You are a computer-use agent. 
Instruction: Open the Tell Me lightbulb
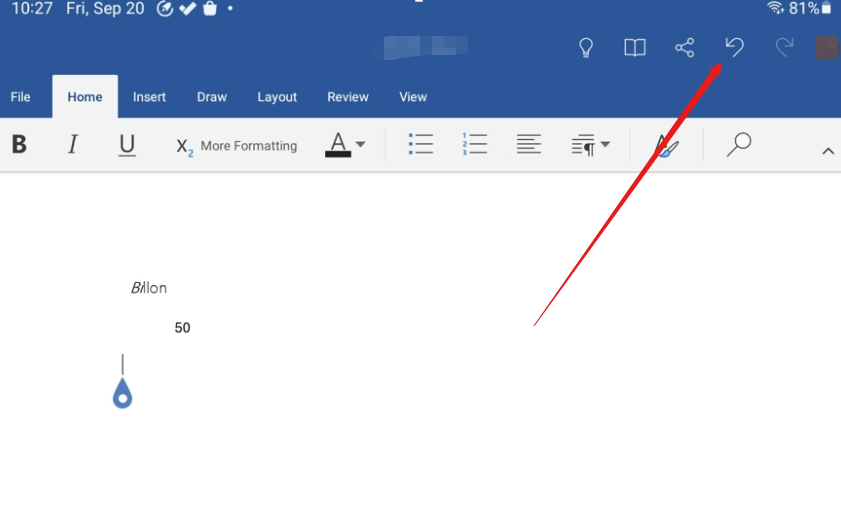coord(586,48)
